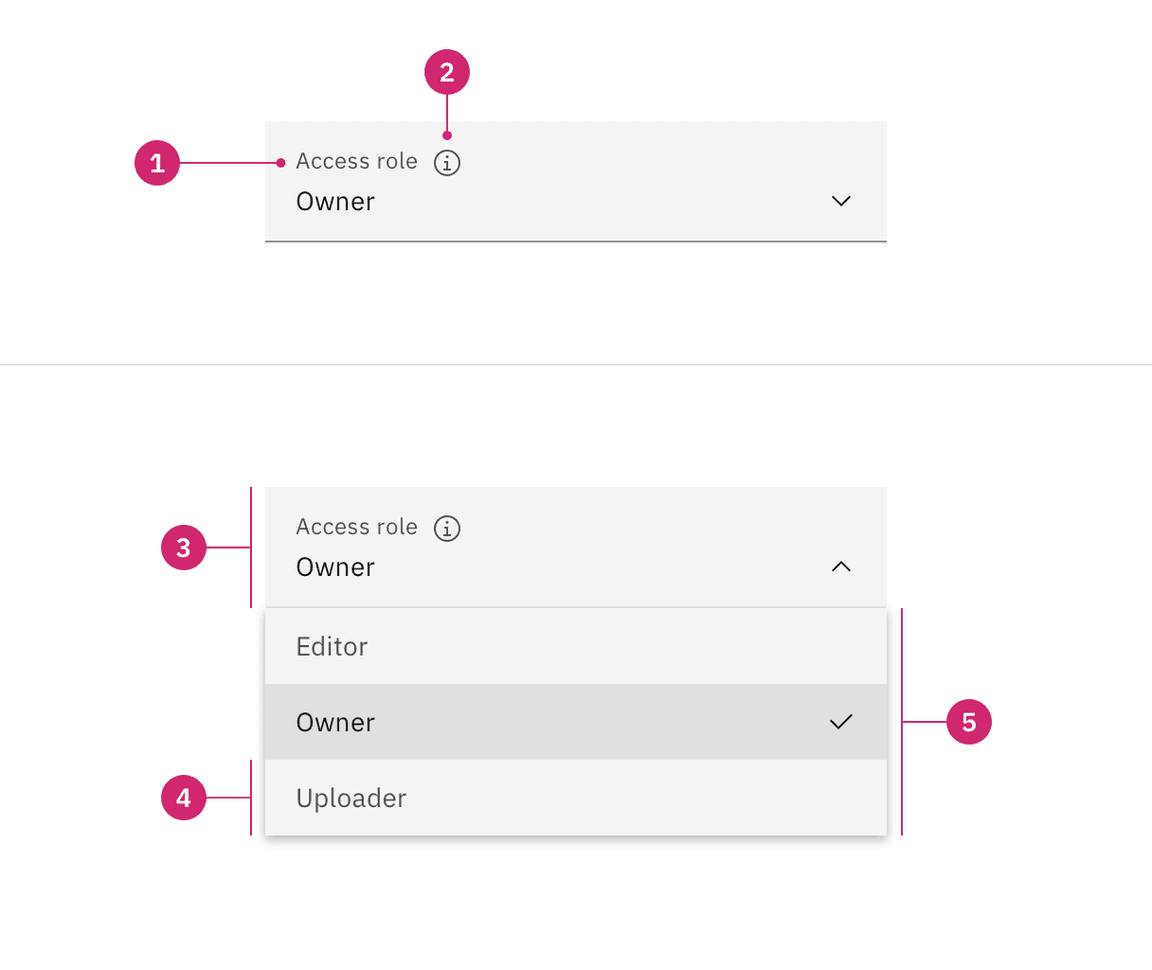Click the Owner value in the collapsed dropdown

point(335,202)
